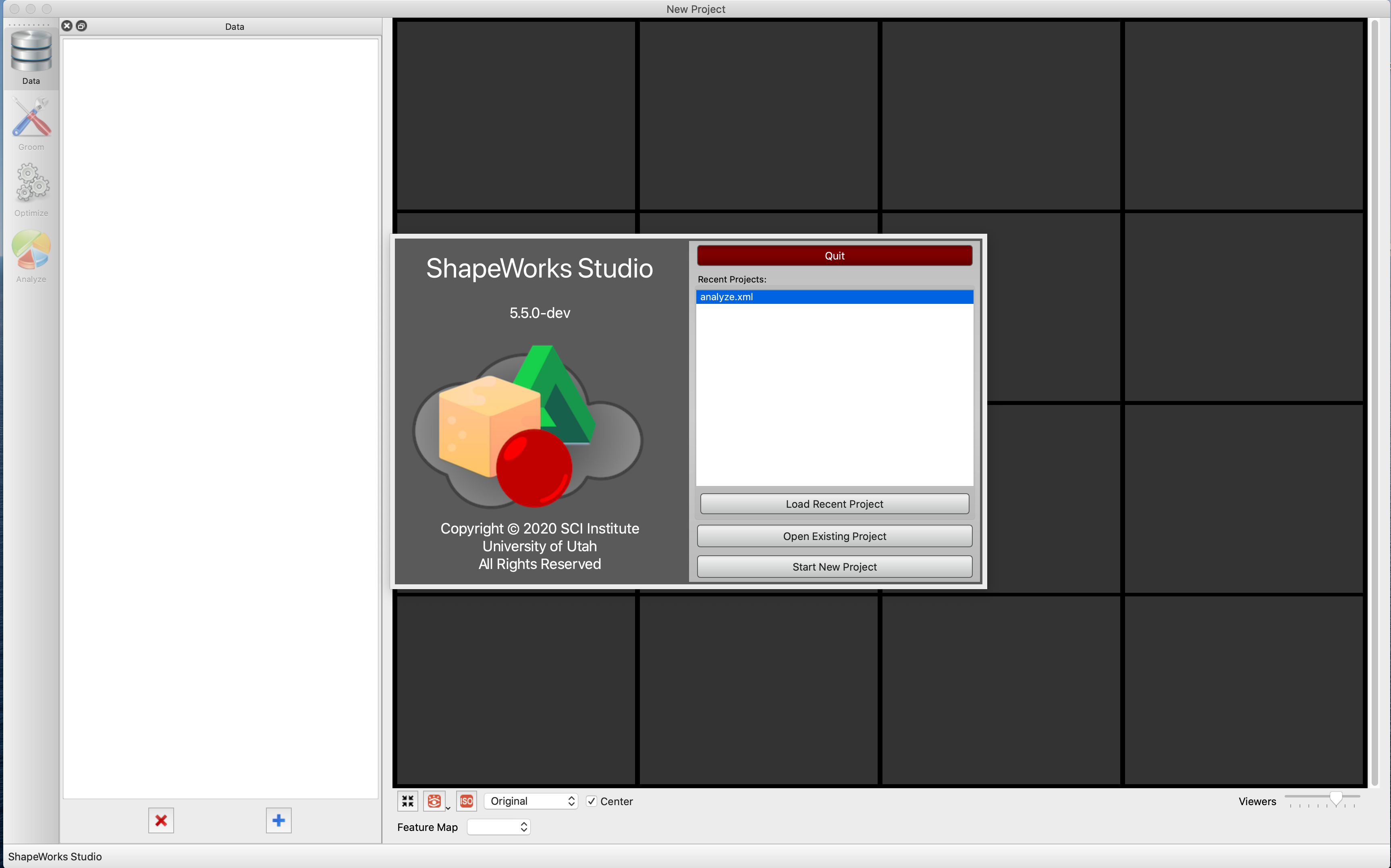
Task: Click the red X delete button
Action: tap(161, 820)
